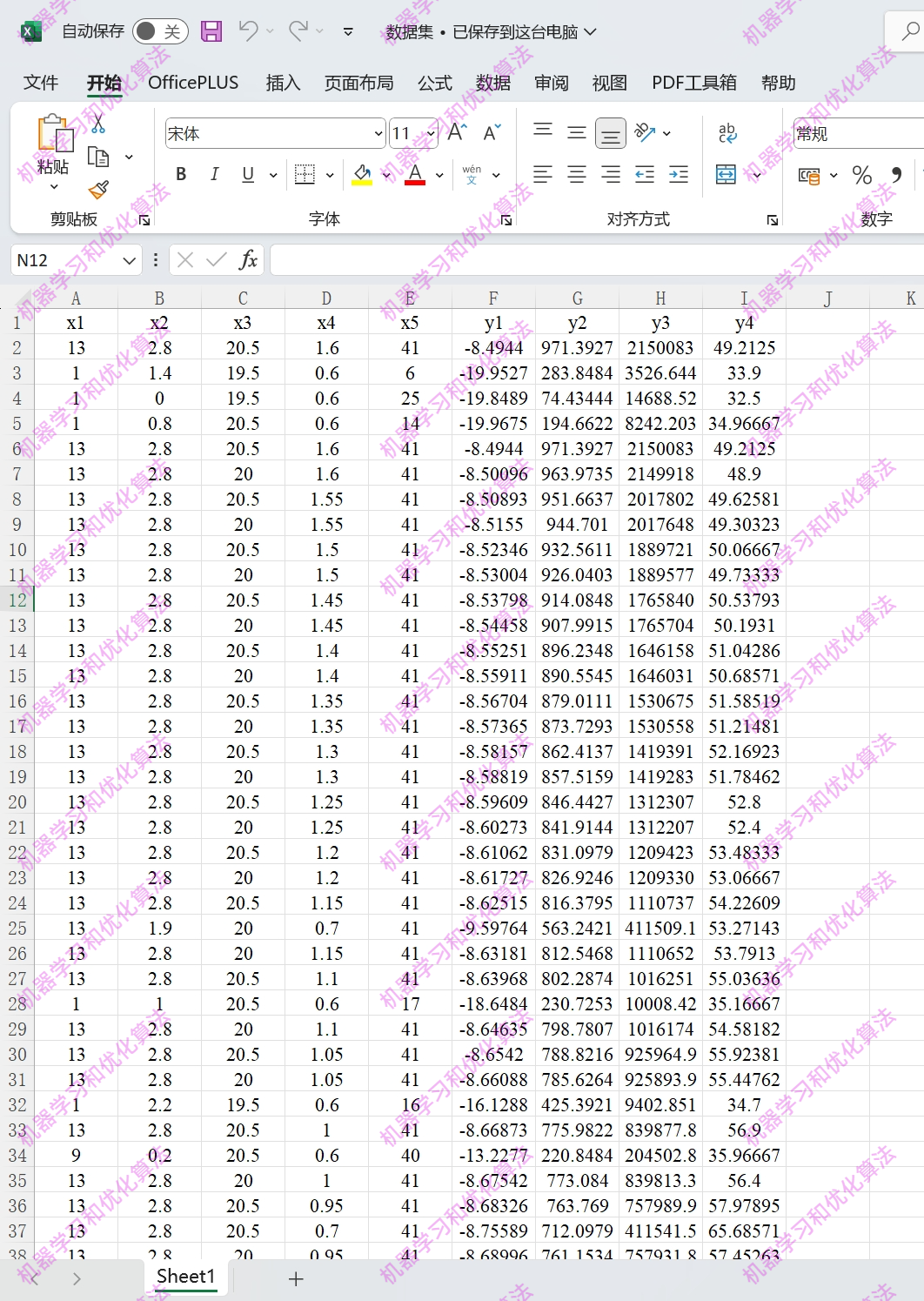Expand the Paste options arrow
Screen dimensions: 924x1301
click(54, 187)
